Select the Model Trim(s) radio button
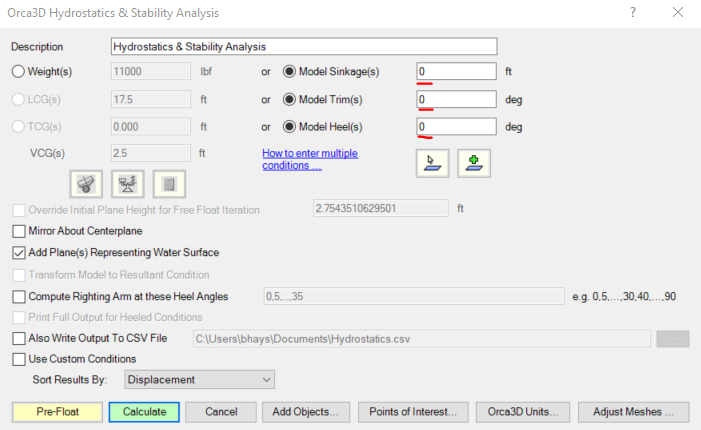This screenshot has width=701, height=430. click(x=289, y=99)
